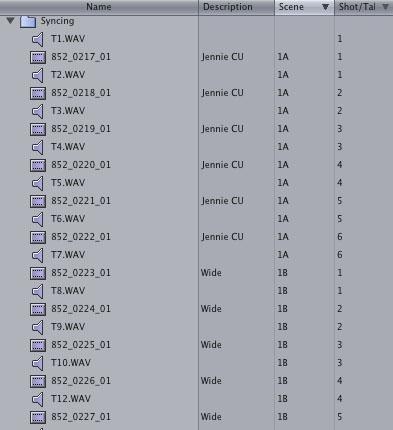Click the 852_0223_01 video clip icon
The image size is (393, 430).
(x=38, y=273)
